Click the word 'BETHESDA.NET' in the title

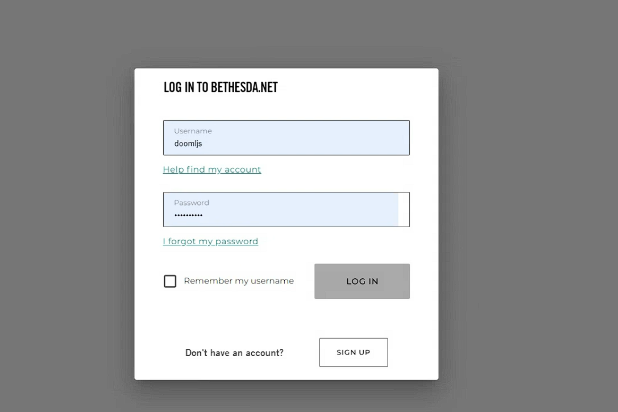click(244, 87)
